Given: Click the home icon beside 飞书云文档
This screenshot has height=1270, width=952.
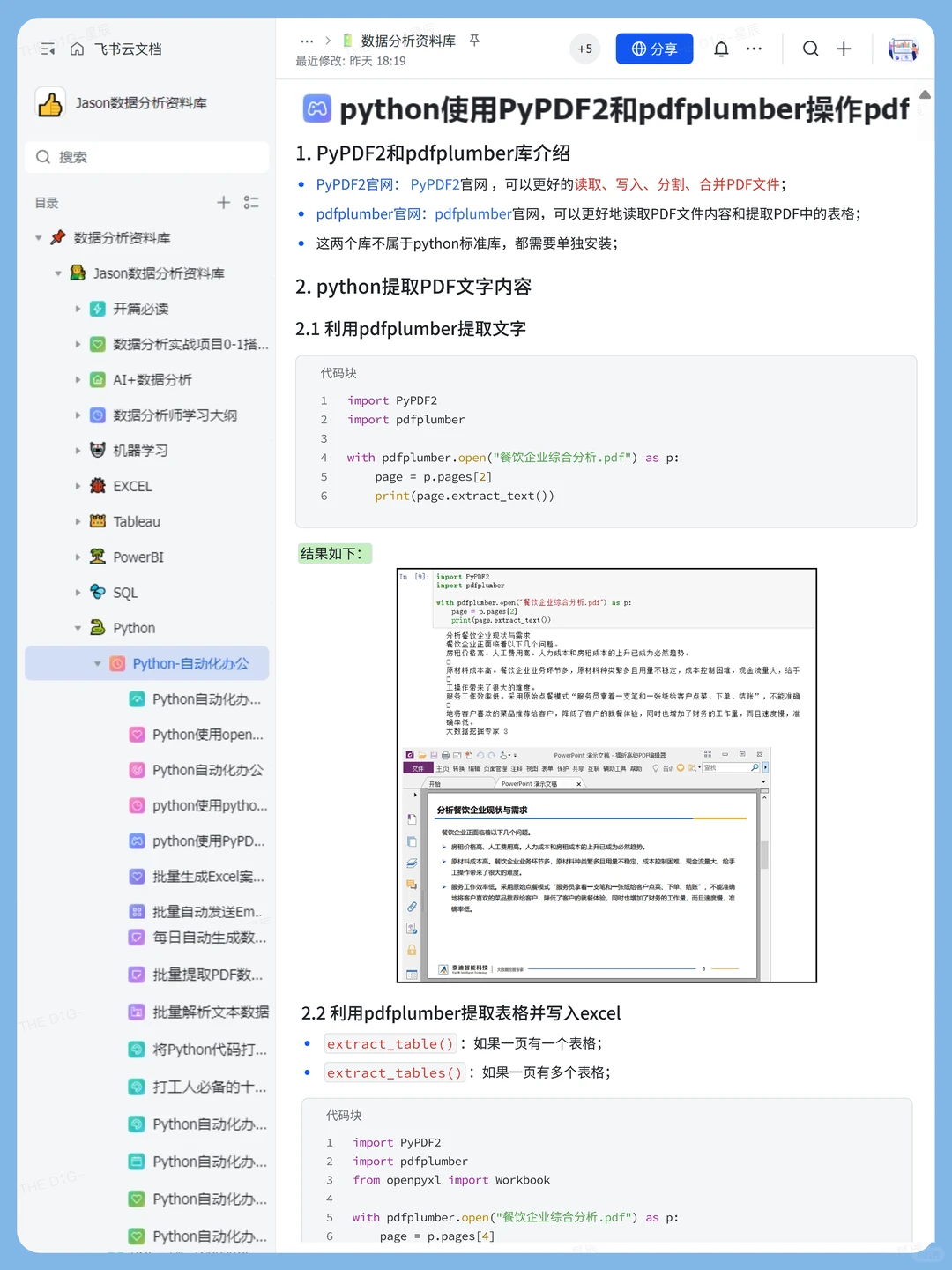Looking at the screenshot, I should [76, 49].
